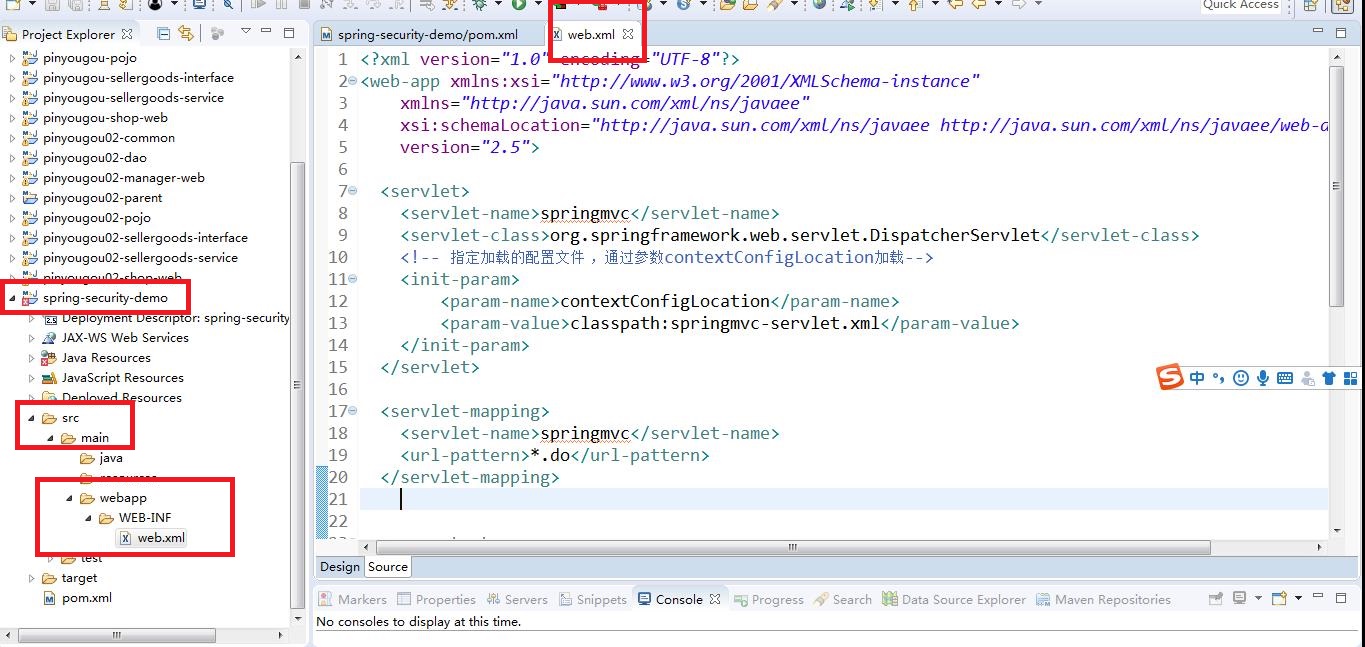The height and width of the screenshot is (647, 1365).
Task: Open the Maven Repositories tab
Action: click(1103, 599)
